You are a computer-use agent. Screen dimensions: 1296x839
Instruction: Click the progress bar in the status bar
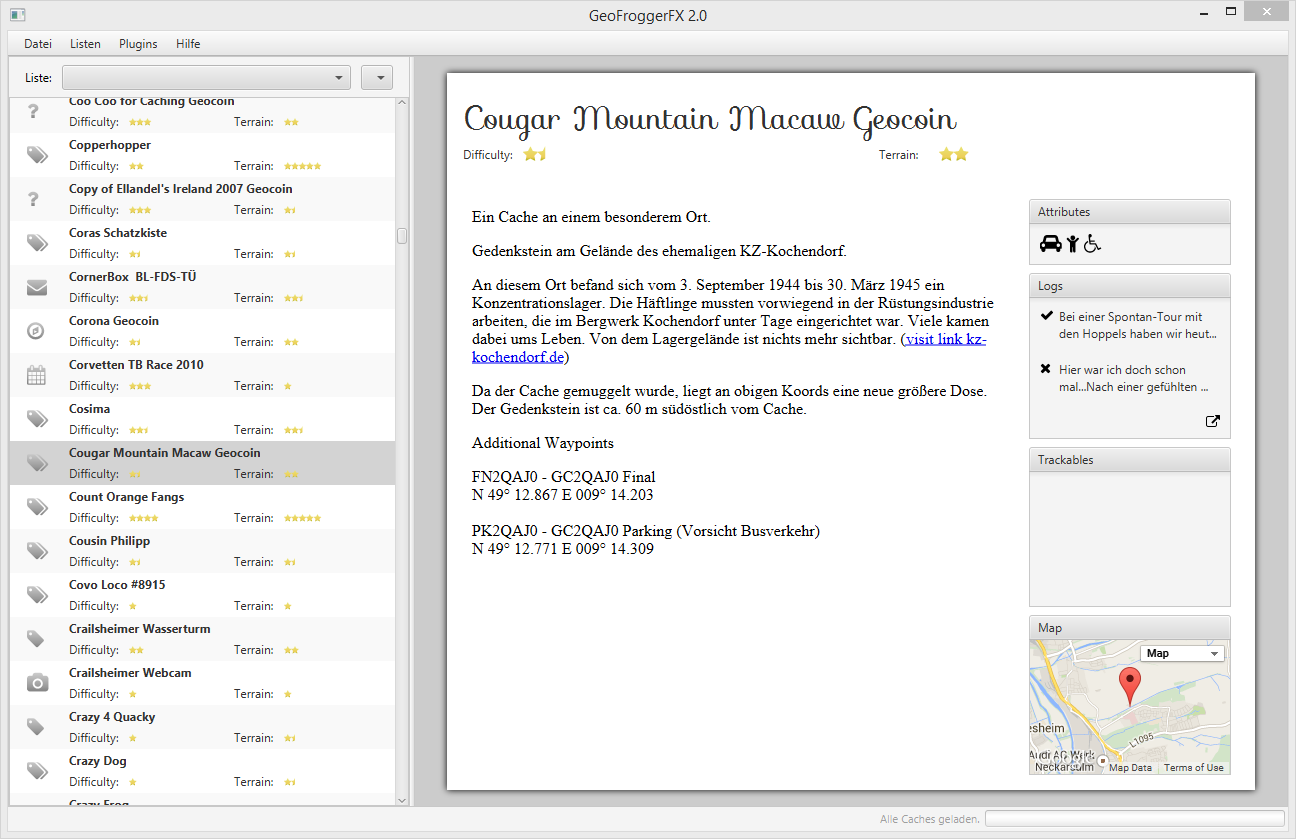(1134, 819)
